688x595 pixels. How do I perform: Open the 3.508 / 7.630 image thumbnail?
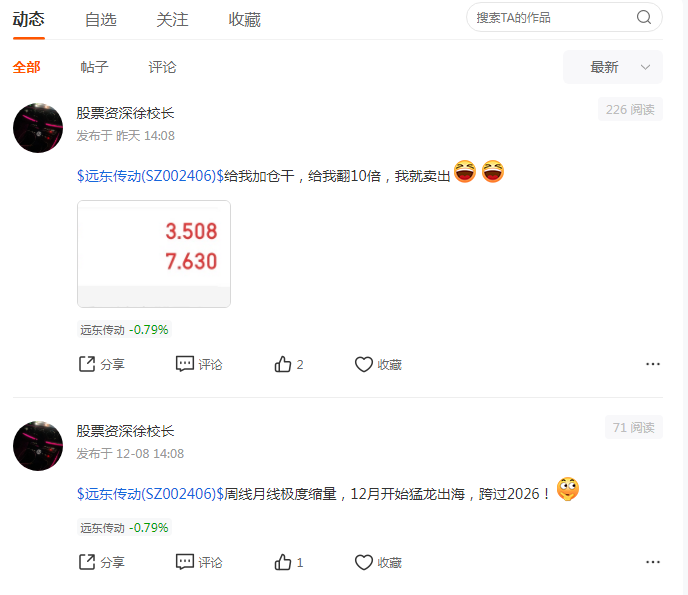click(x=154, y=254)
